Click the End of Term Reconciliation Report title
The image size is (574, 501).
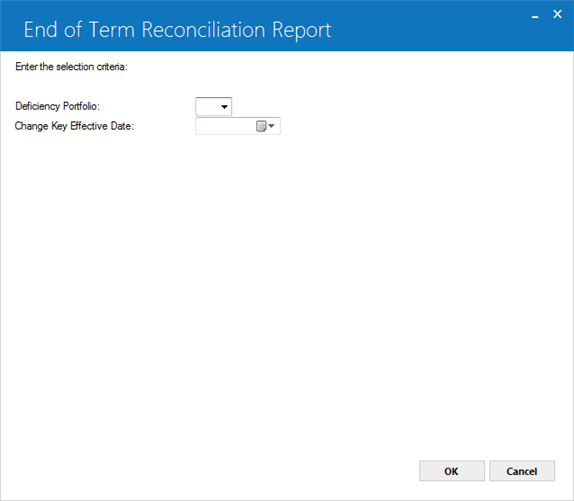click(178, 30)
